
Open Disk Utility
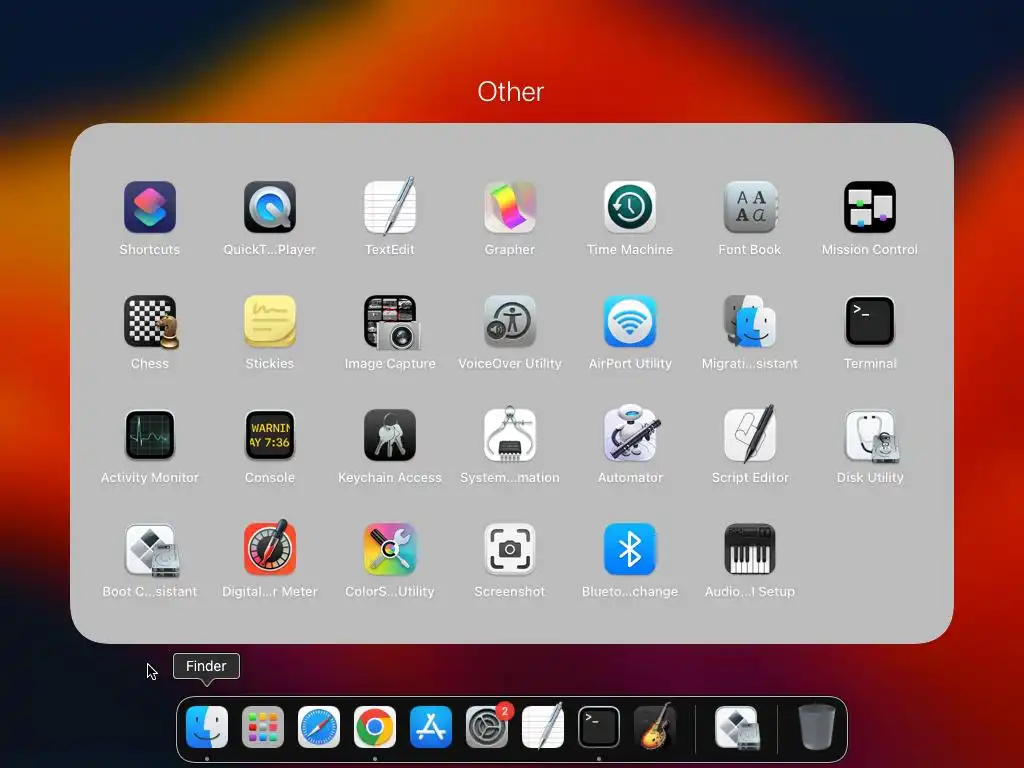click(x=871, y=436)
